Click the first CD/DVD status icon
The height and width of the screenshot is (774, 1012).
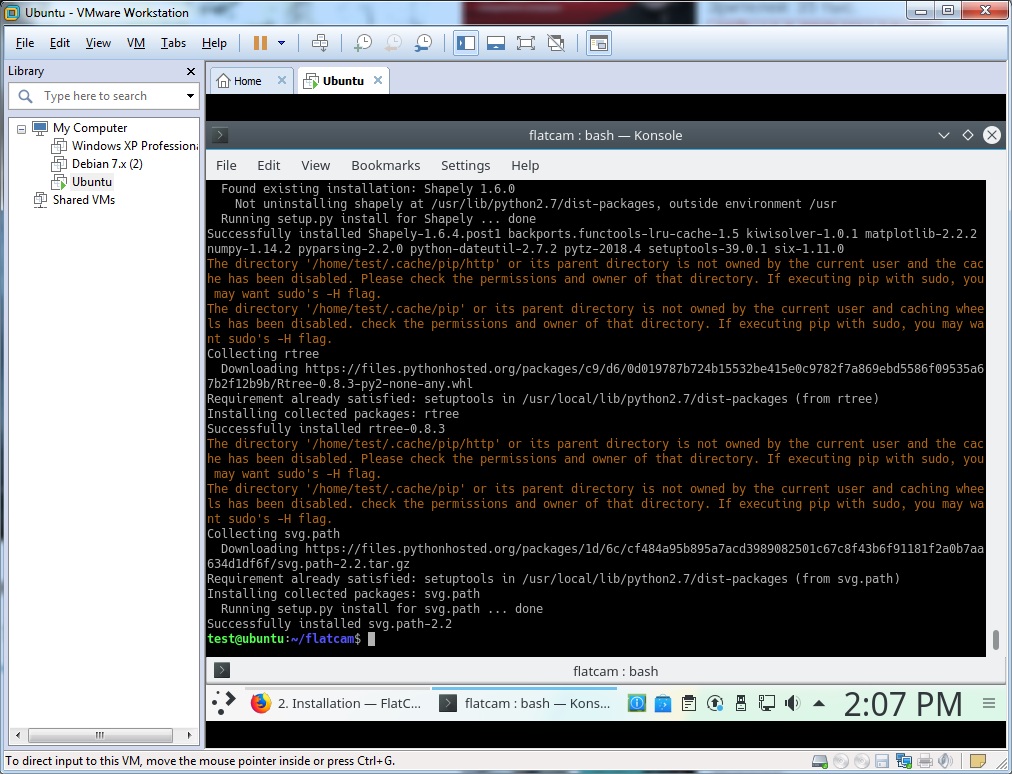point(841,761)
